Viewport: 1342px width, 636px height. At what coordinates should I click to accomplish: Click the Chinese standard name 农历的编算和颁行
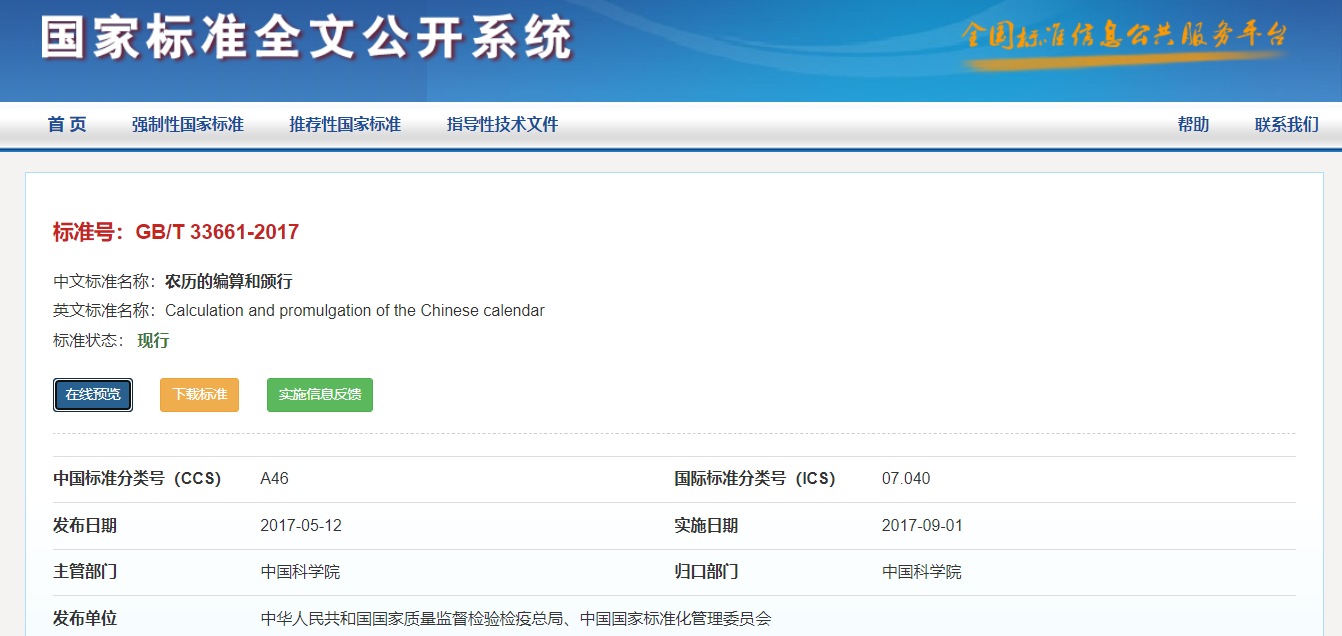pyautogui.click(x=228, y=281)
